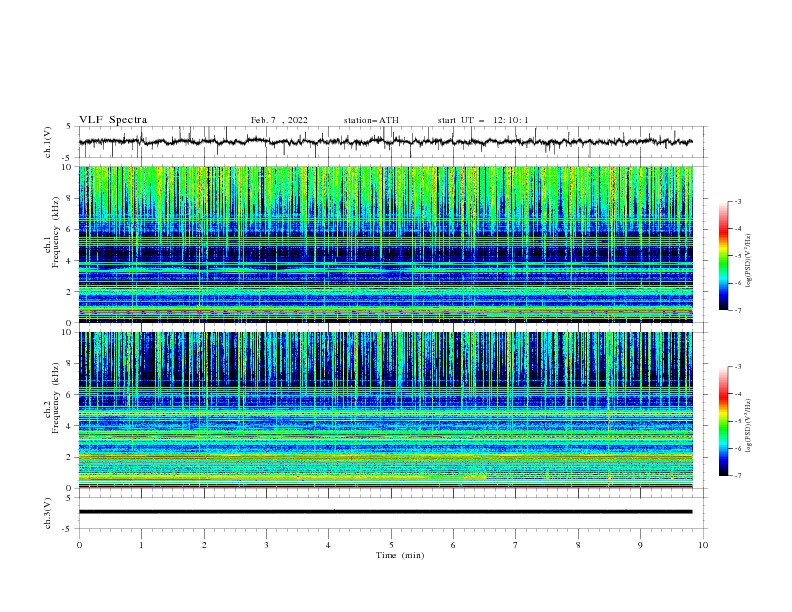This screenshot has height=612, width=792.
Task: Click time-axis tick label "6"
Action: click(453, 545)
